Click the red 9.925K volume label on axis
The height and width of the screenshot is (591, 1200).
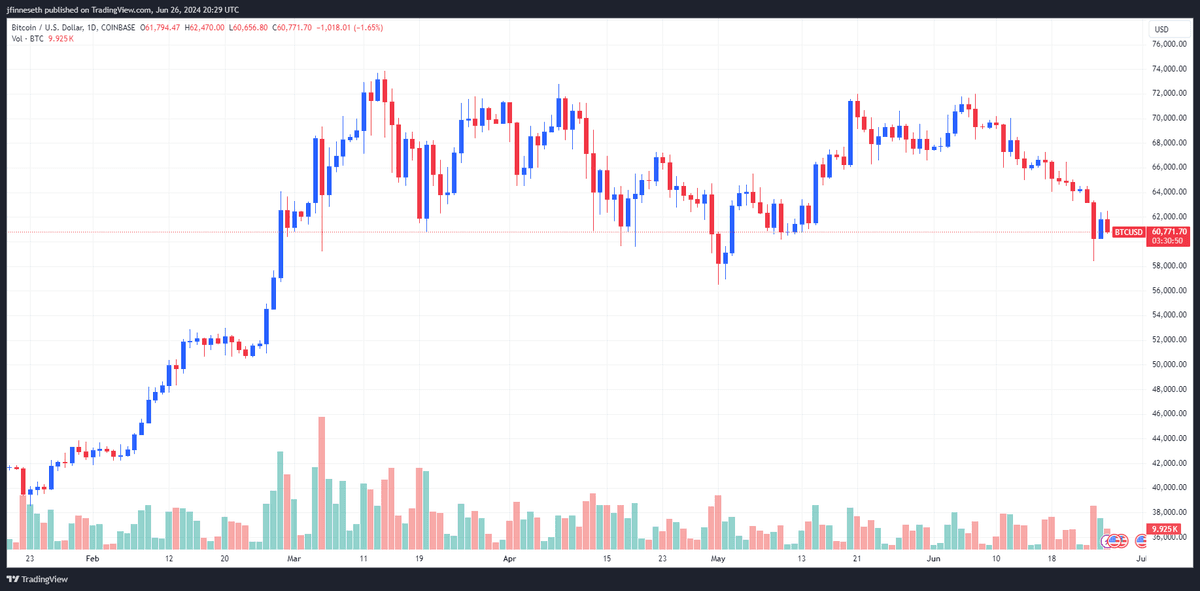pyautogui.click(x=1163, y=528)
